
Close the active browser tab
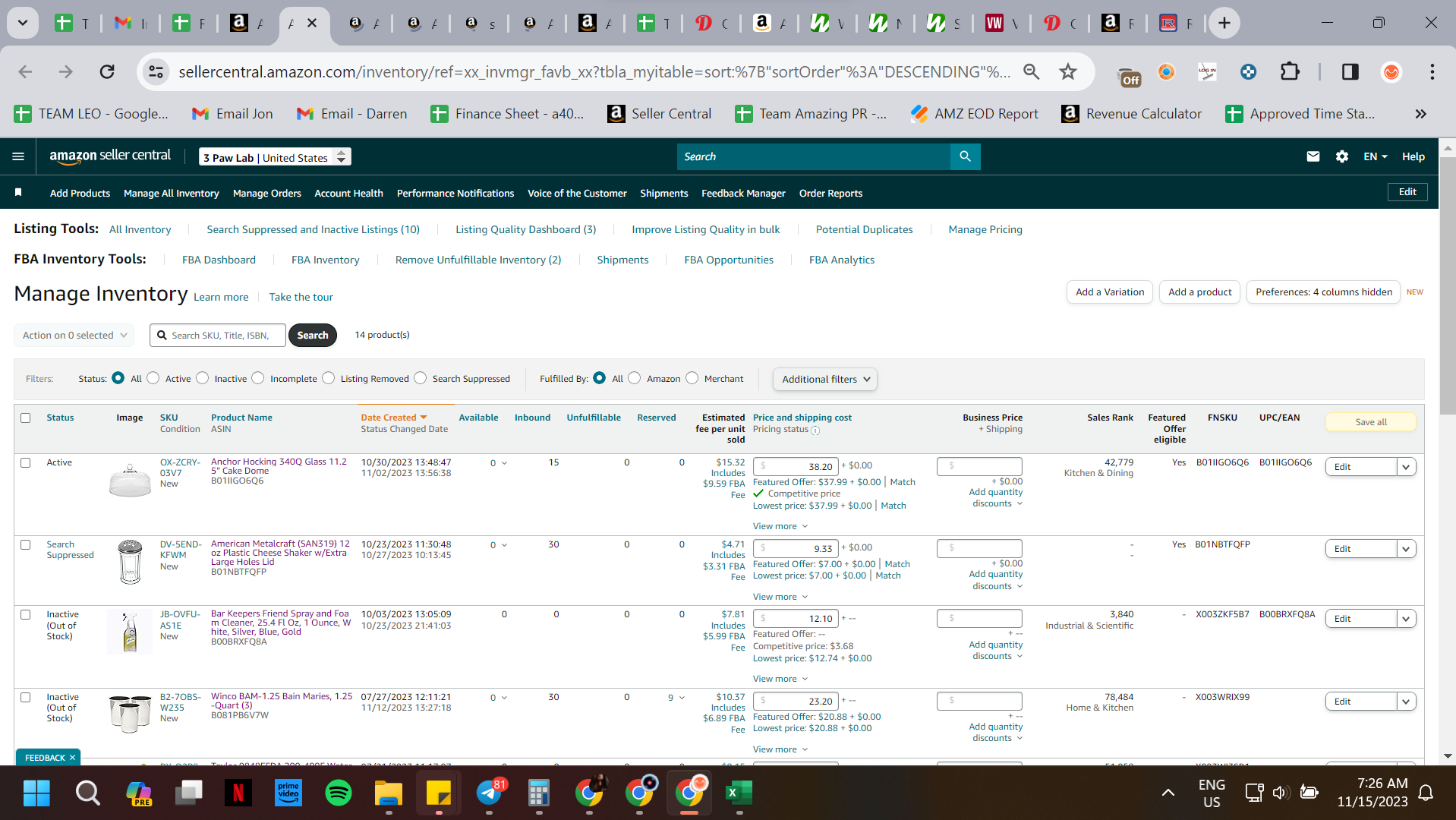pyautogui.click(x=311, y=23)
